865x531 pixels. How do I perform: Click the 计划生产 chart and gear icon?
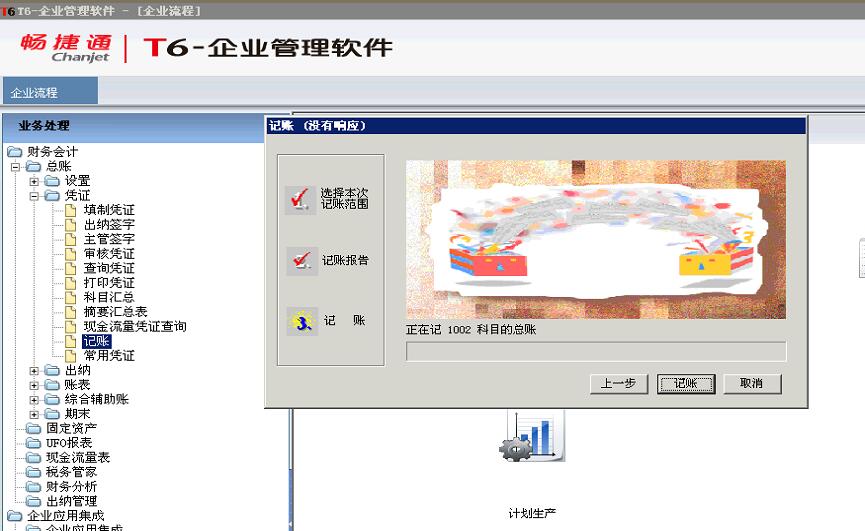coord(532,437)
